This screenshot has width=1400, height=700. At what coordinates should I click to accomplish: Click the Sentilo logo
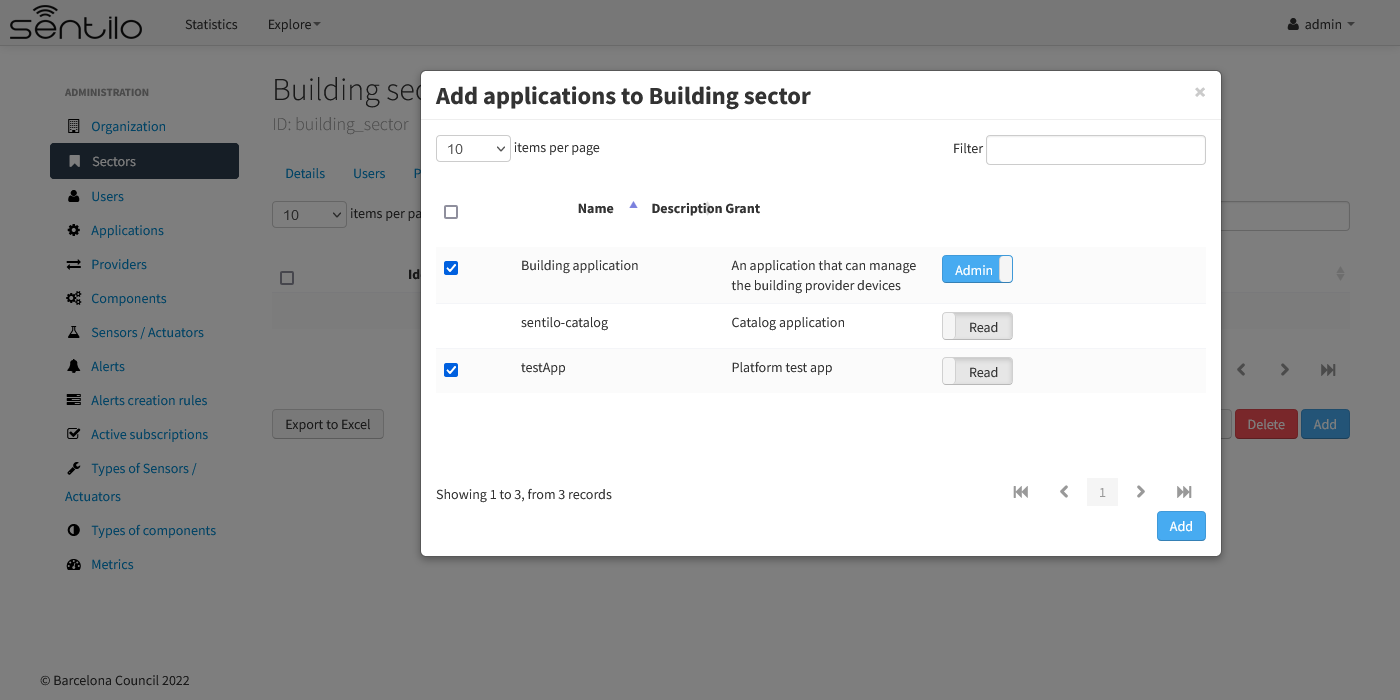pos(76,22)
